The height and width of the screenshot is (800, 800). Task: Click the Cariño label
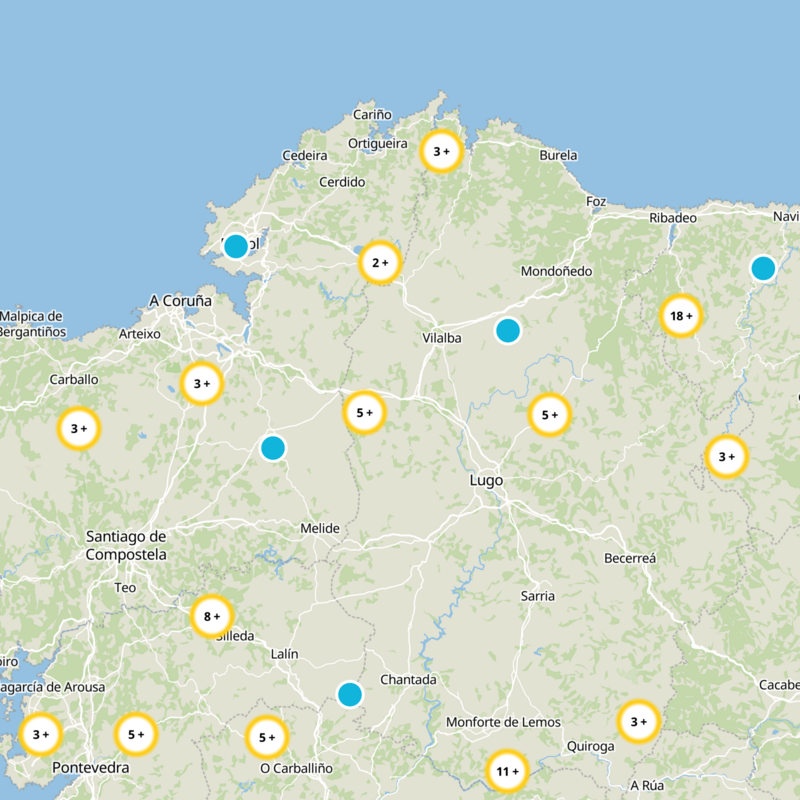point(372,114)
